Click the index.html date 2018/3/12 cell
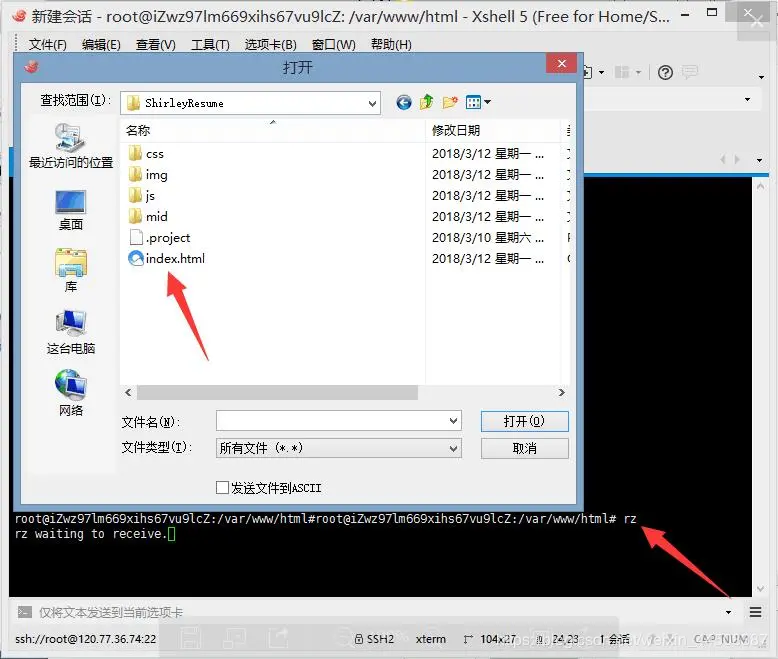Screen dimensions: 778x659 (487, 259)
